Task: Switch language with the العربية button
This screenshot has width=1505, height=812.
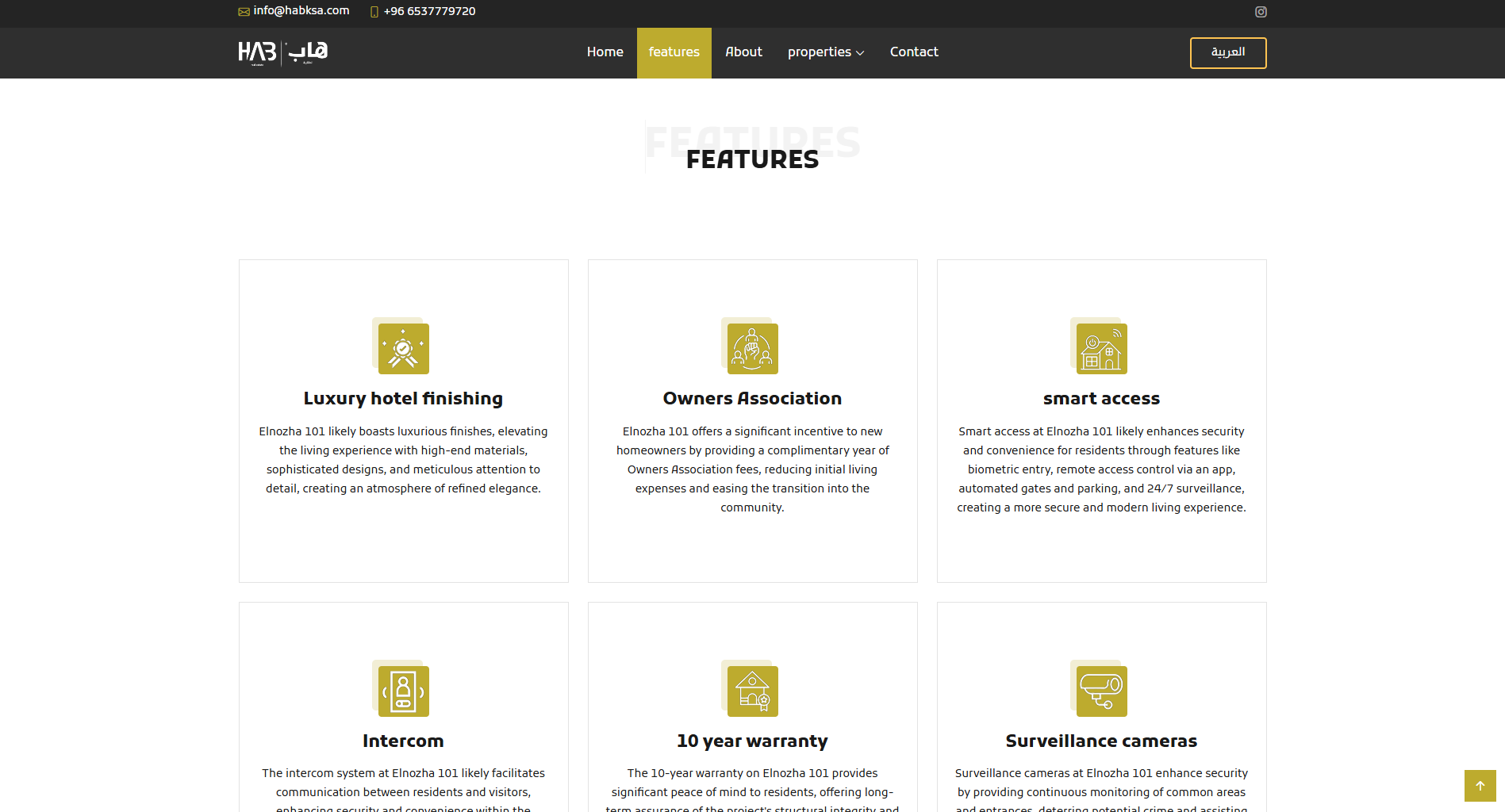Action: point(1227,53)
